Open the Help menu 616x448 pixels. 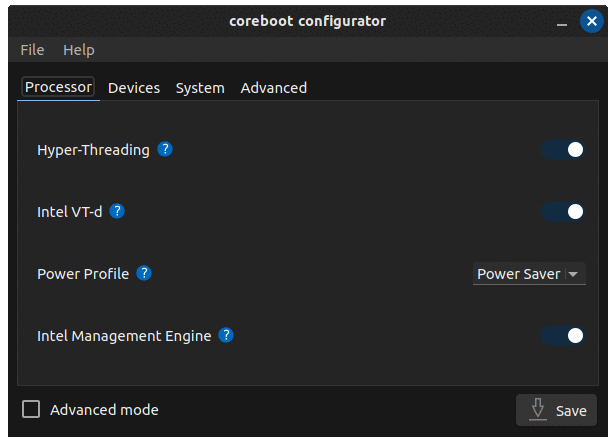coord(79,50)
